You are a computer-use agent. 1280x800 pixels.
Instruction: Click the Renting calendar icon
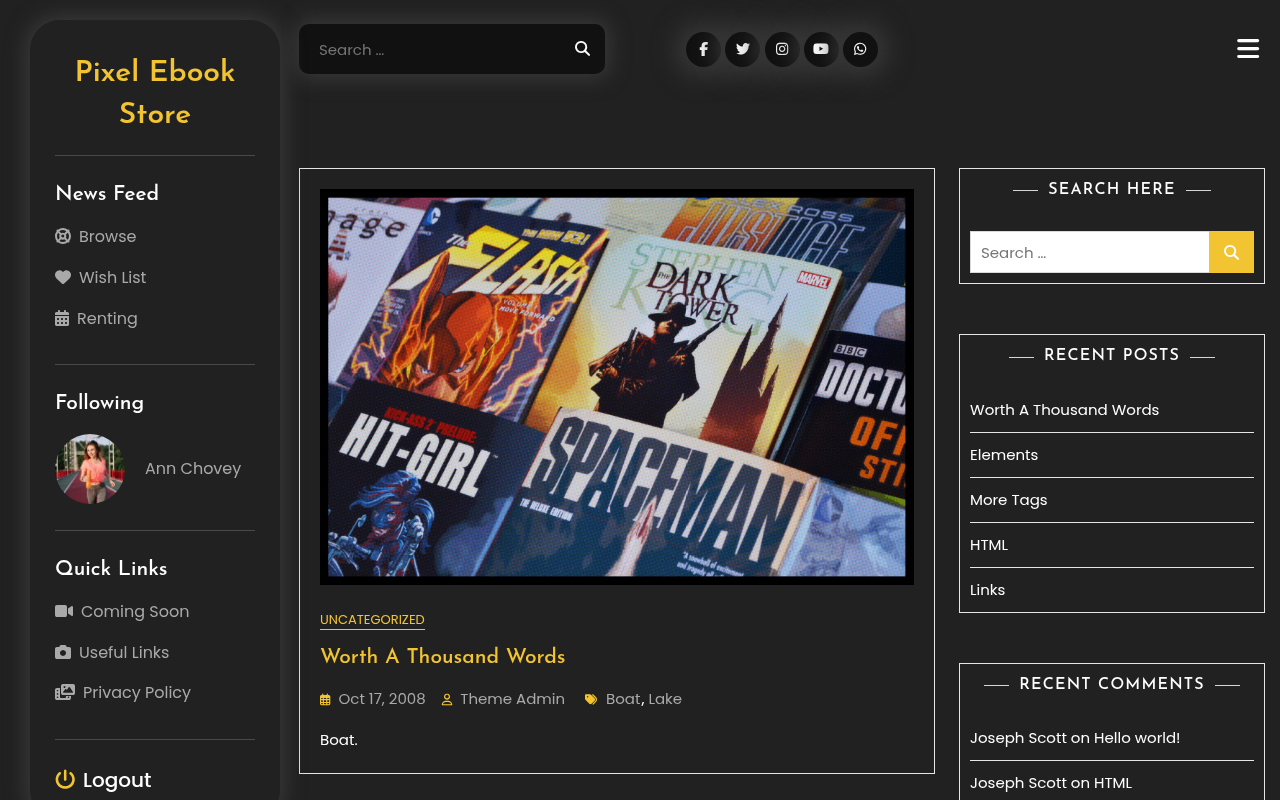click(62, 318)
